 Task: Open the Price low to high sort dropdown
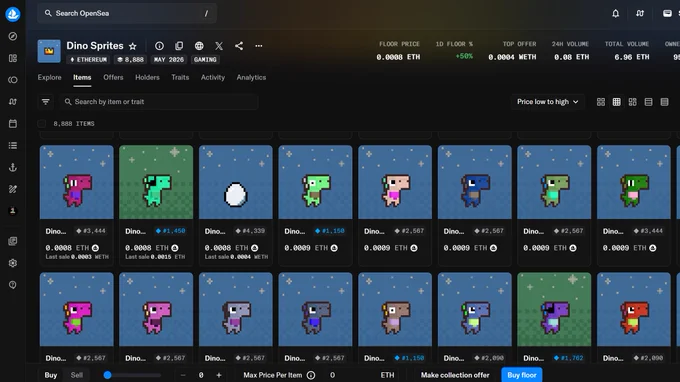click(x=547, y=102)
